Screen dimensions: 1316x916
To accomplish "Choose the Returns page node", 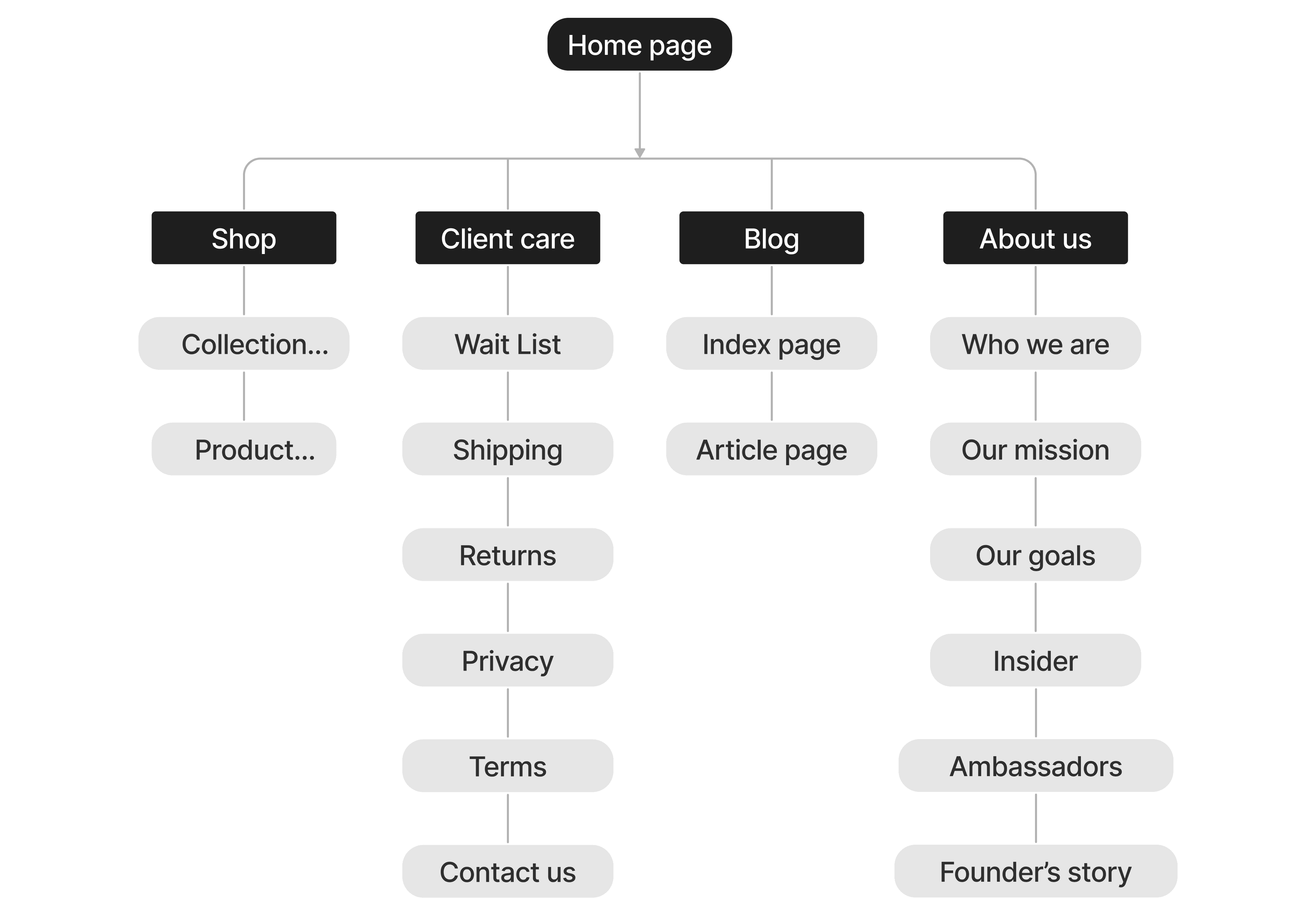I will [507, 554].
